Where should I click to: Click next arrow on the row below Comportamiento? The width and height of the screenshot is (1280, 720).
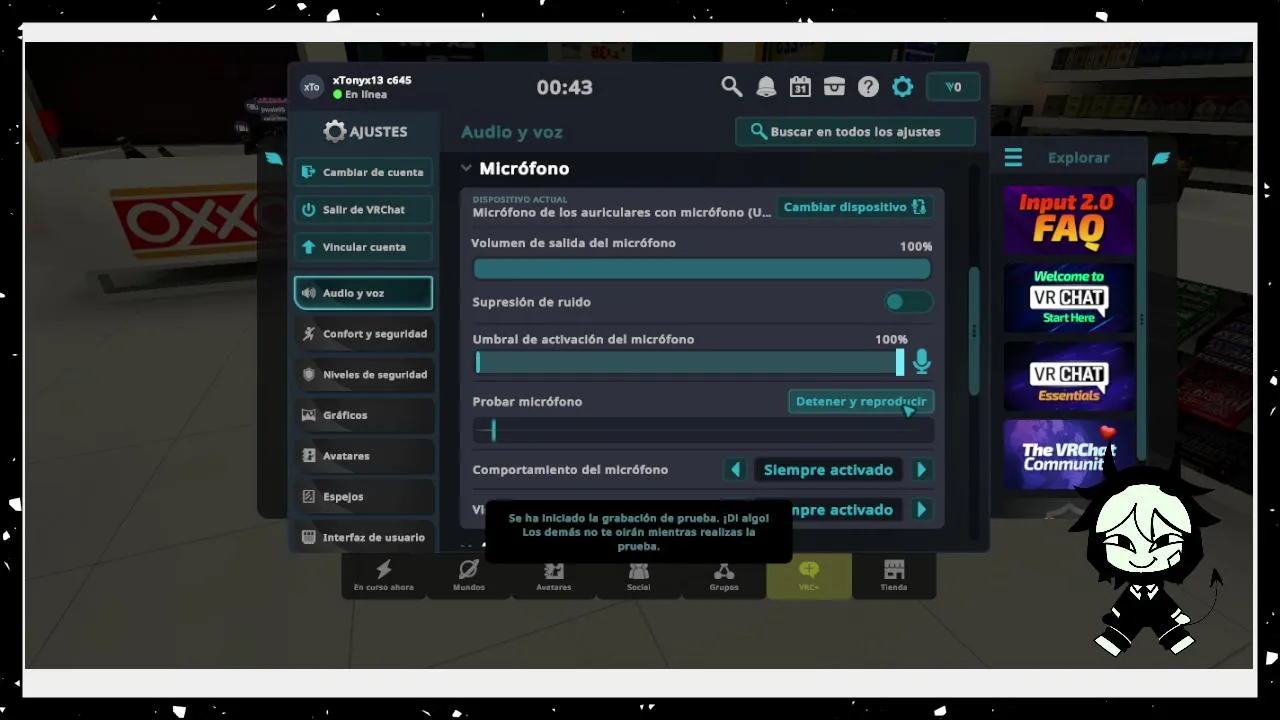click(921, 510)
